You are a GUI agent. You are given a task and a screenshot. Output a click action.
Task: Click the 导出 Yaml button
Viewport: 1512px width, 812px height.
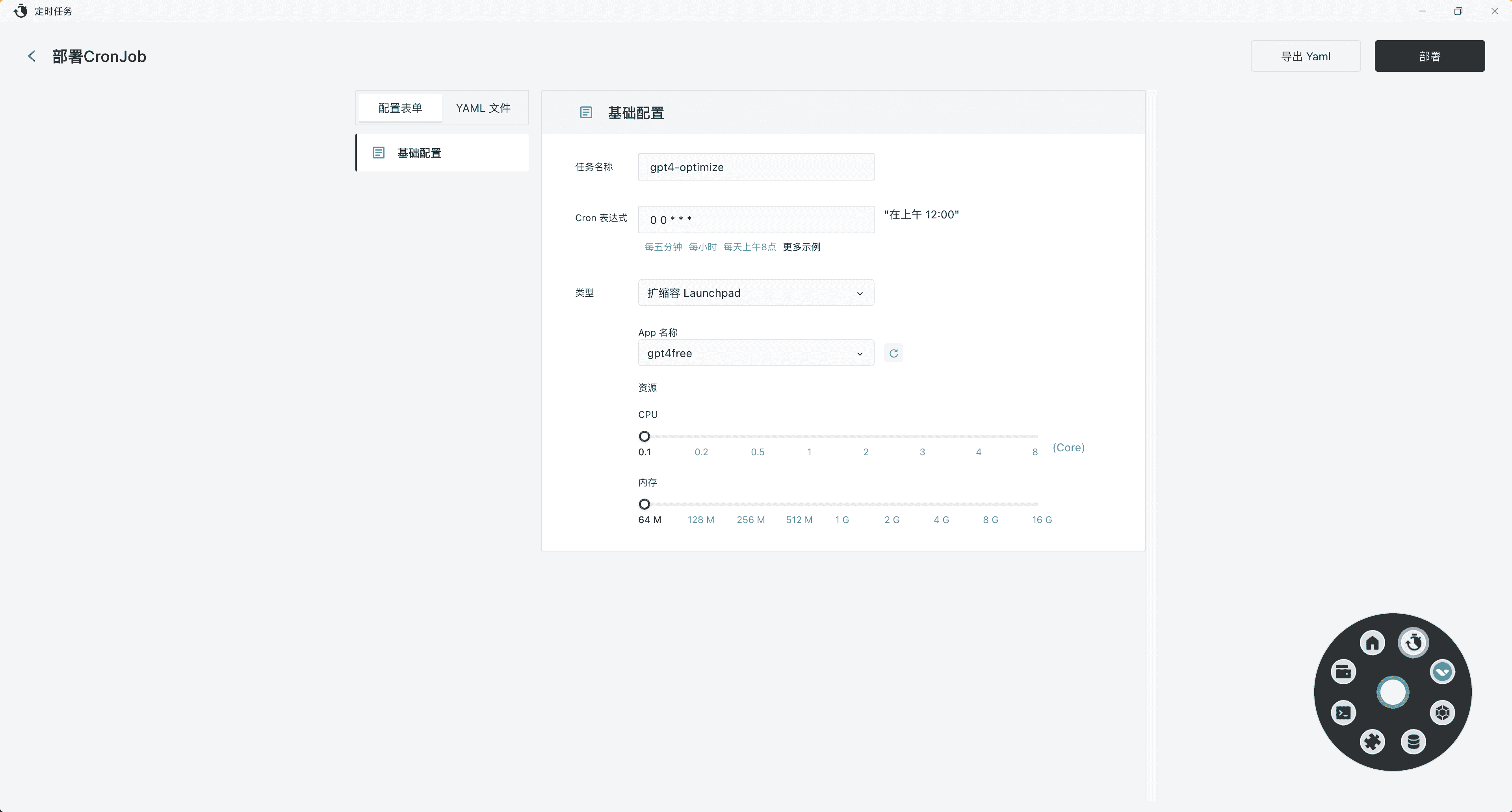pyautogui.click(x=1306, y=56)
